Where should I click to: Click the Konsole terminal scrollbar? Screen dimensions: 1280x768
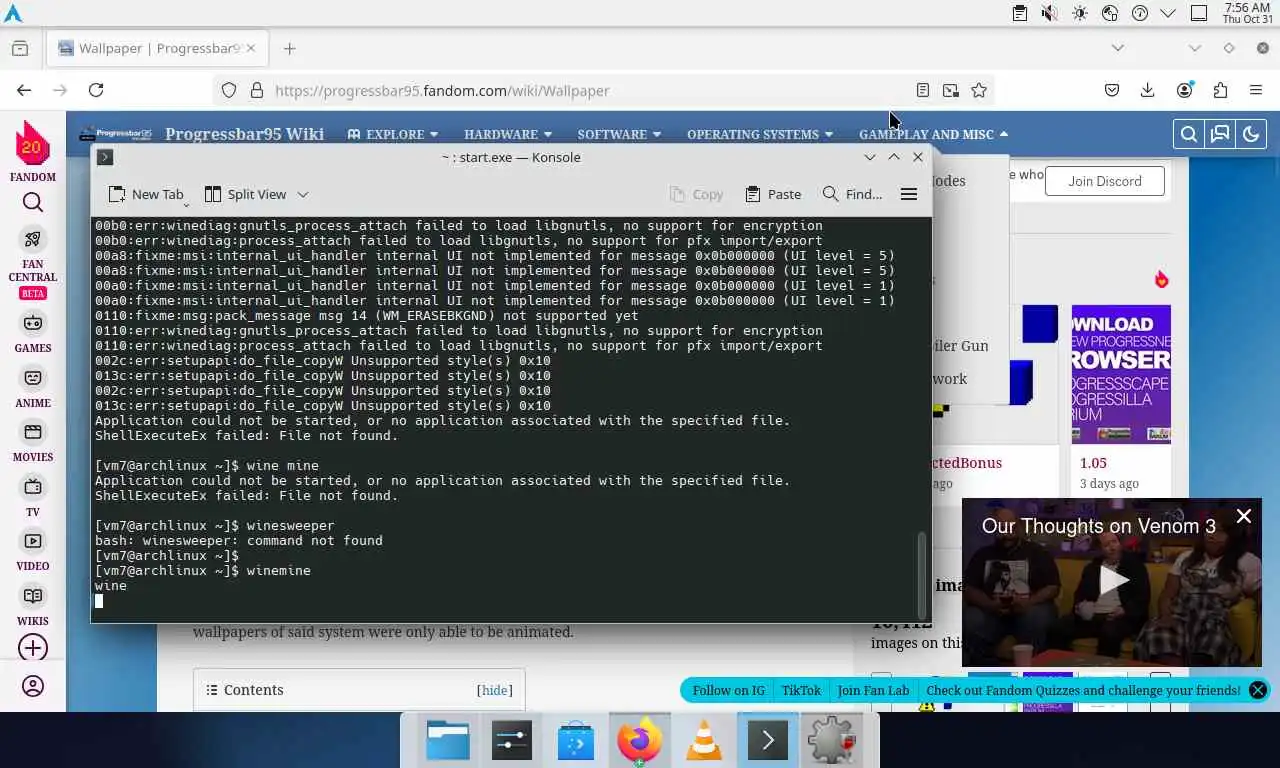tap(922, 574)
